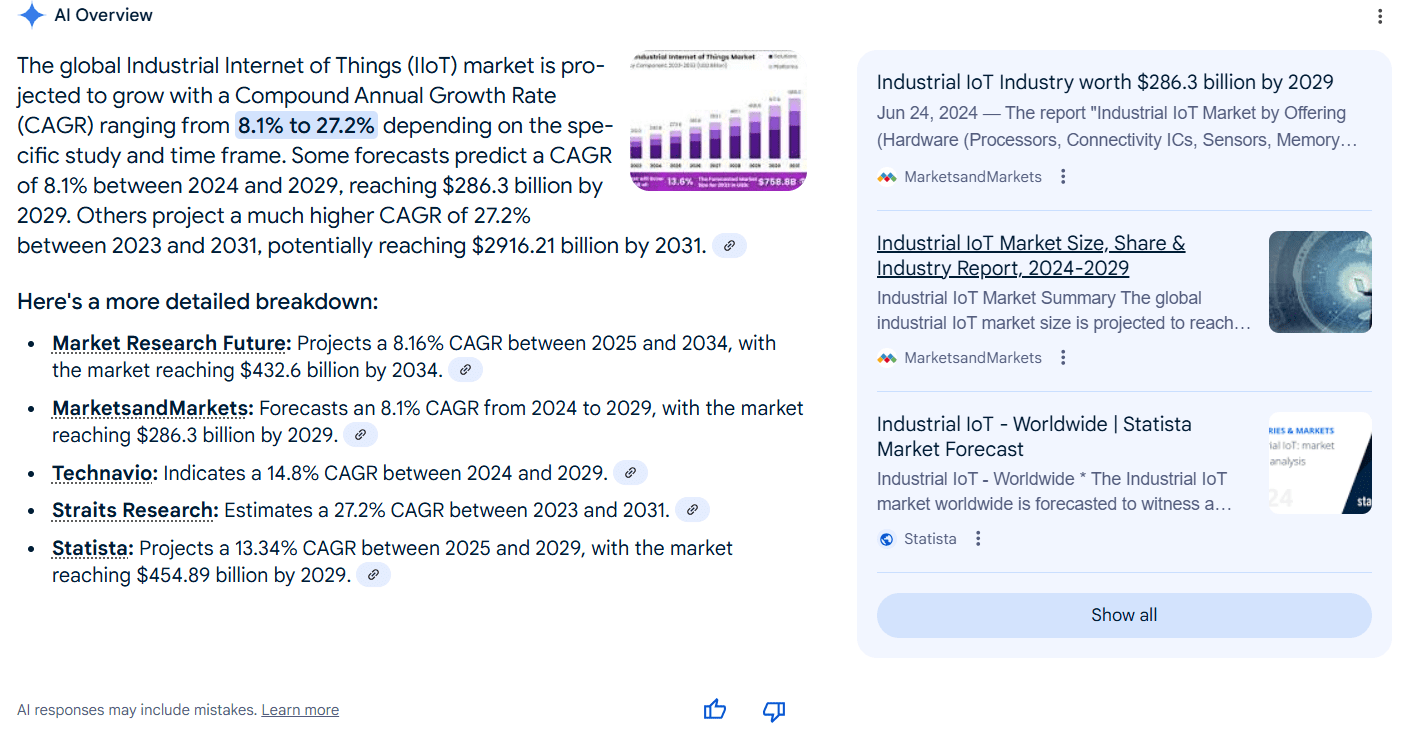Viewport: 1406px width, 738px height.
Task: Click the link icon next to the Technavio bullet
Action: pyautogui.click(x=630, y=472)
